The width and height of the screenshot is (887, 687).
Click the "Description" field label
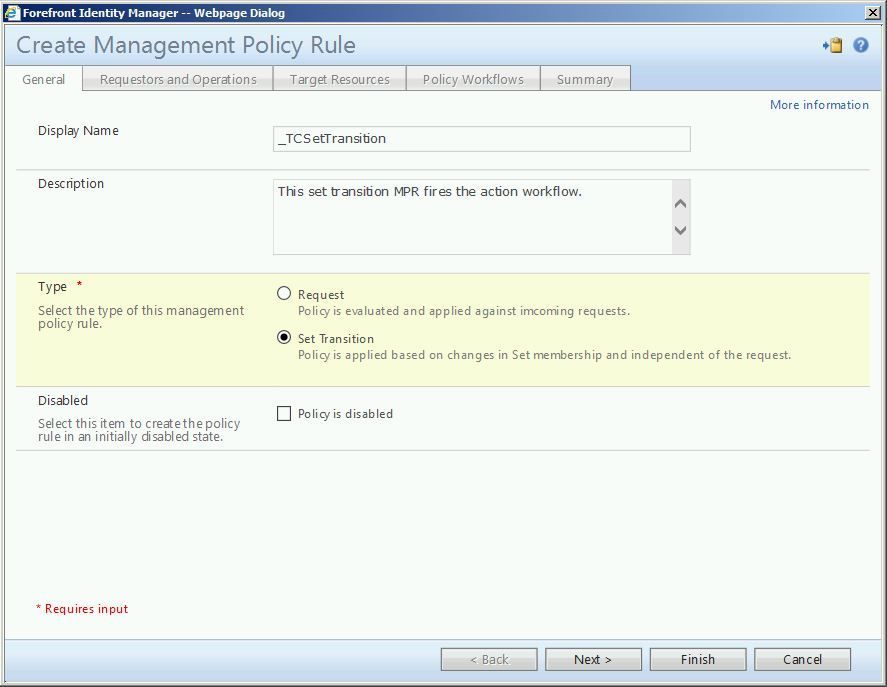tap(71, 183)
